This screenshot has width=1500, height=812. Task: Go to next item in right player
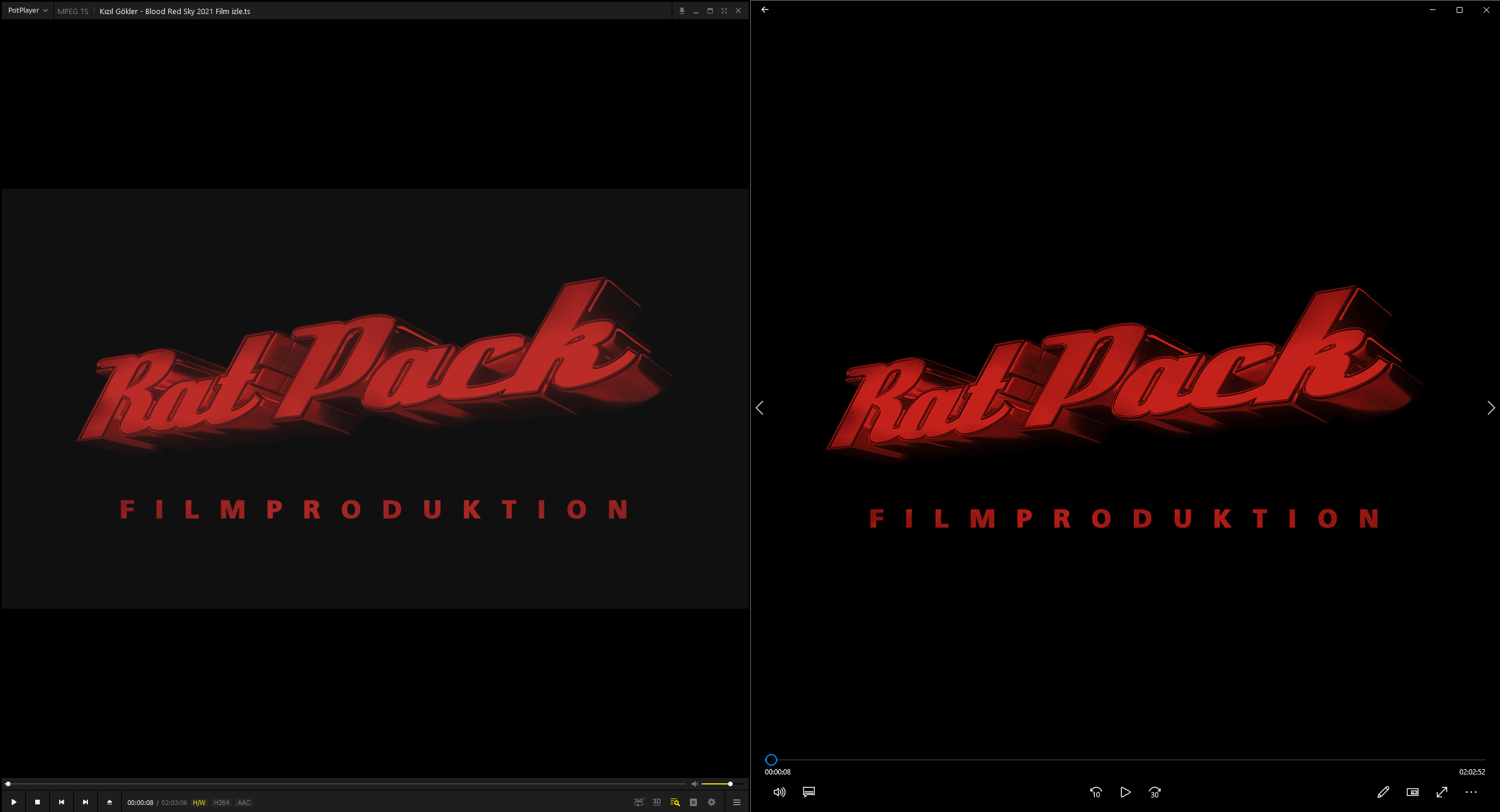tap(1491, 408)
